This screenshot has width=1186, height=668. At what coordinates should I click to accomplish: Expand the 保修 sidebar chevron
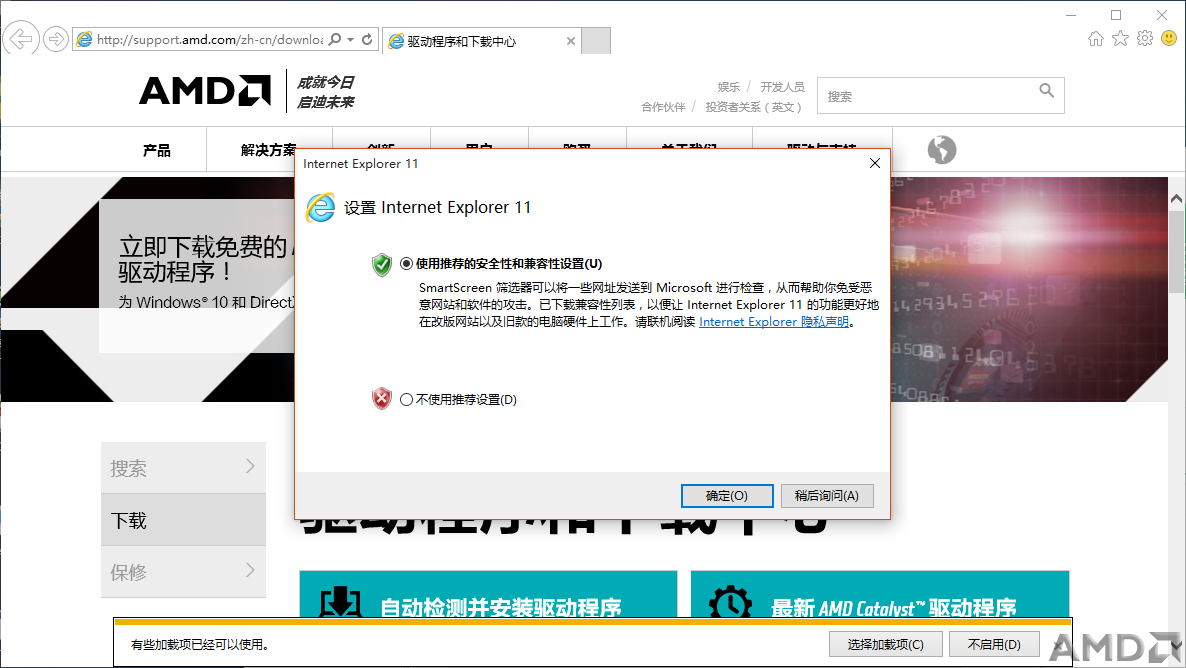click(250, 570)
